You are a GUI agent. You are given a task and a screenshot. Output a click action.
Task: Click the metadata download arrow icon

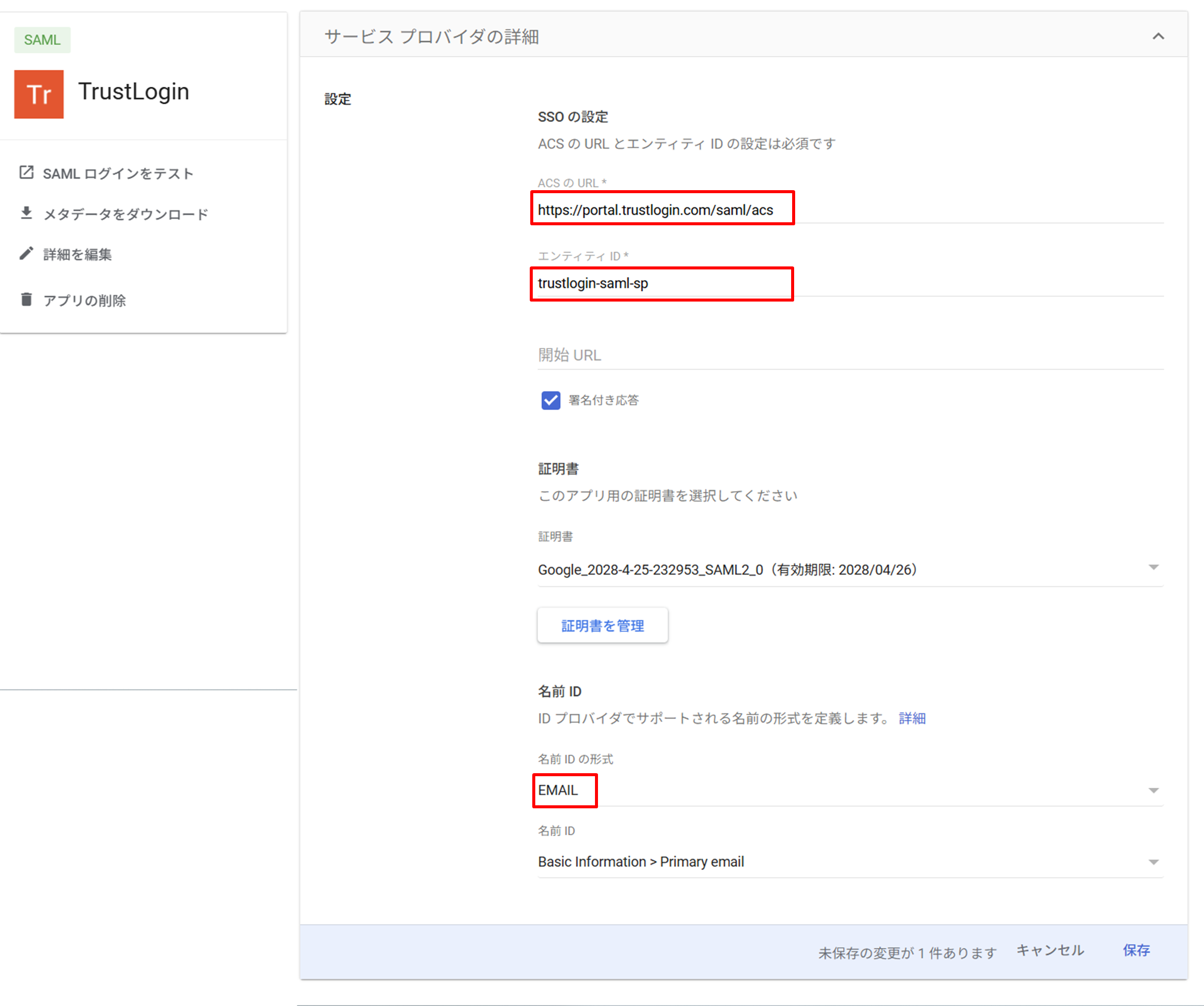[x=27, y=213]
